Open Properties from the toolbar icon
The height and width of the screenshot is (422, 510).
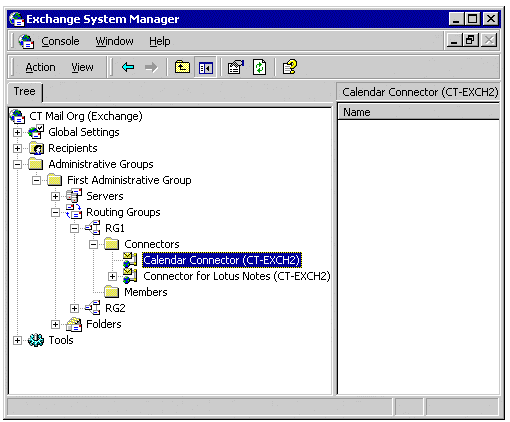coord(236,67)
